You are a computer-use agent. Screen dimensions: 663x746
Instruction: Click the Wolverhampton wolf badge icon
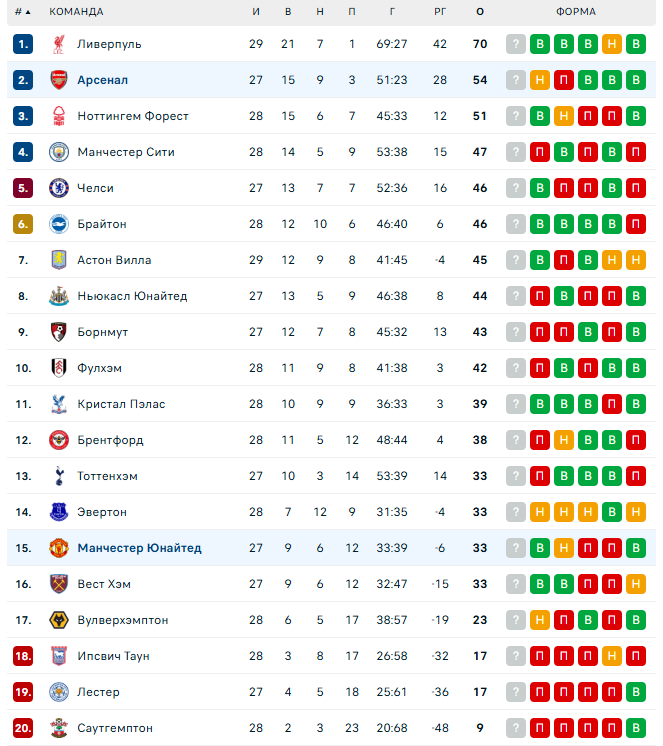tap(58, 620)
